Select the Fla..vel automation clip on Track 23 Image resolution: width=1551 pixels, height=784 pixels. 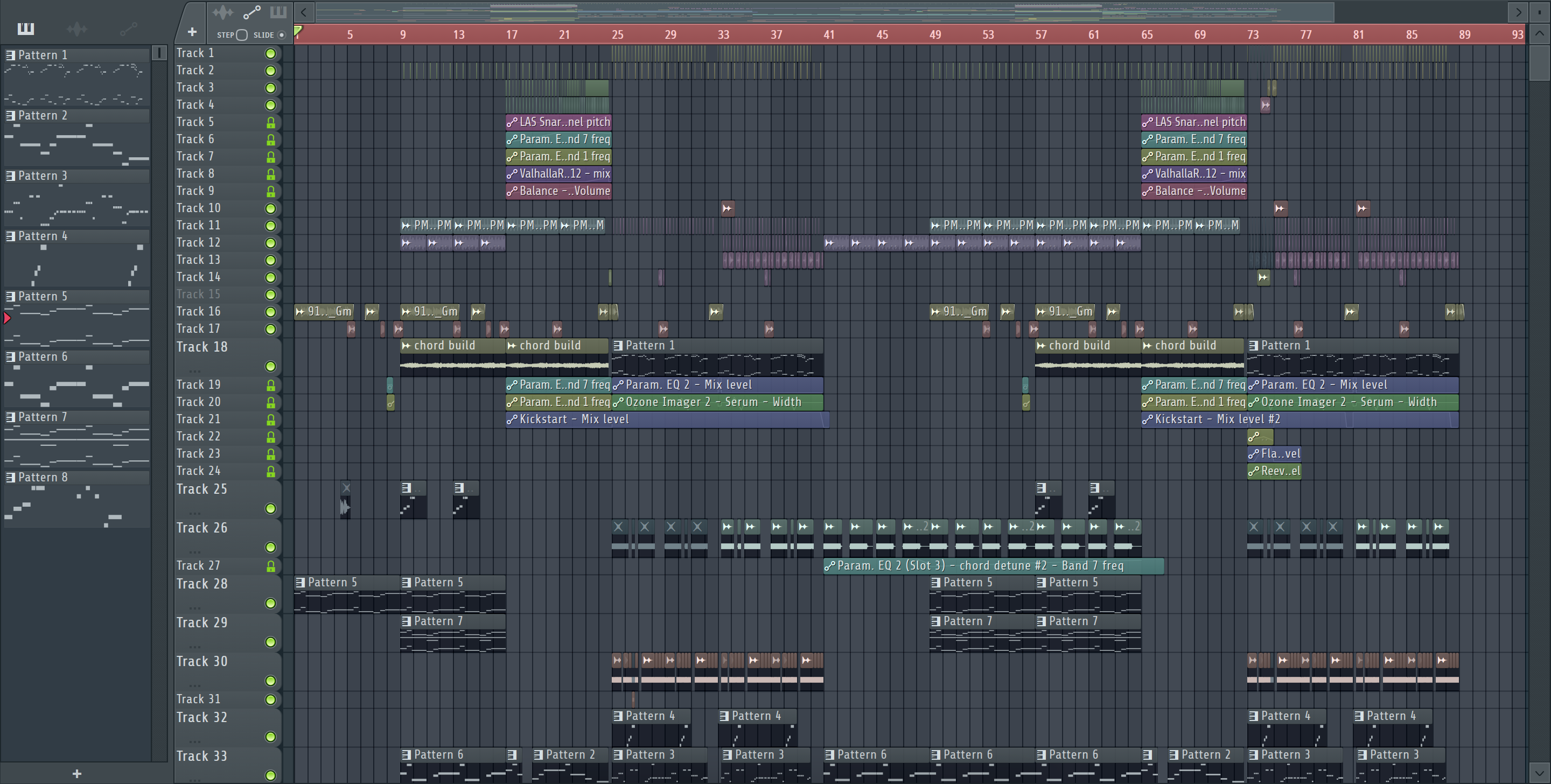pos(1274,454)
